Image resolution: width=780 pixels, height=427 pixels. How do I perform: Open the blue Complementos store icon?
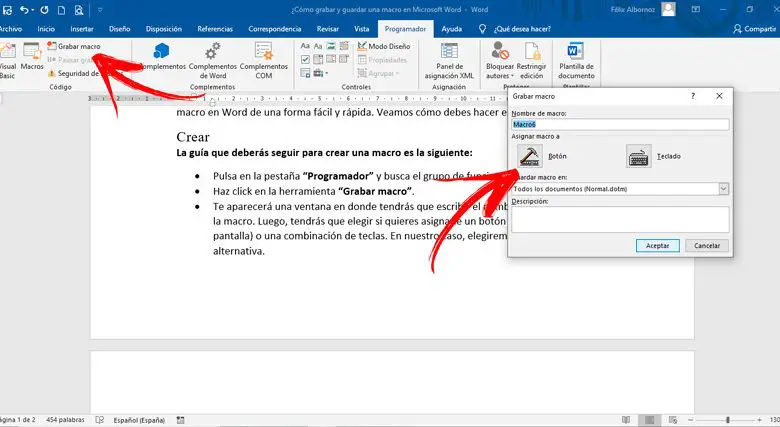point(162,51)
